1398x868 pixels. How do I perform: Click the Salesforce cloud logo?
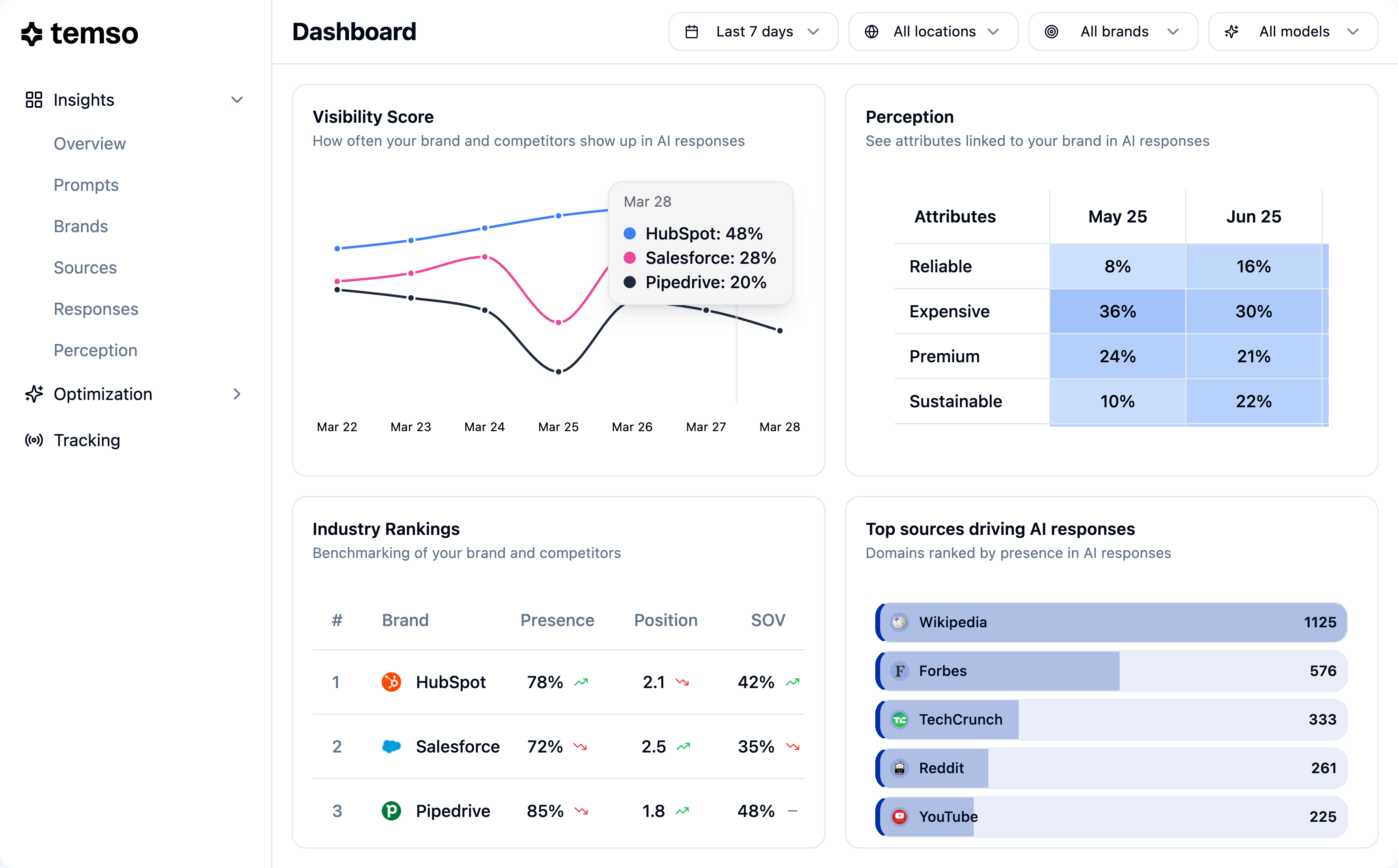click(x=391, y=746)
